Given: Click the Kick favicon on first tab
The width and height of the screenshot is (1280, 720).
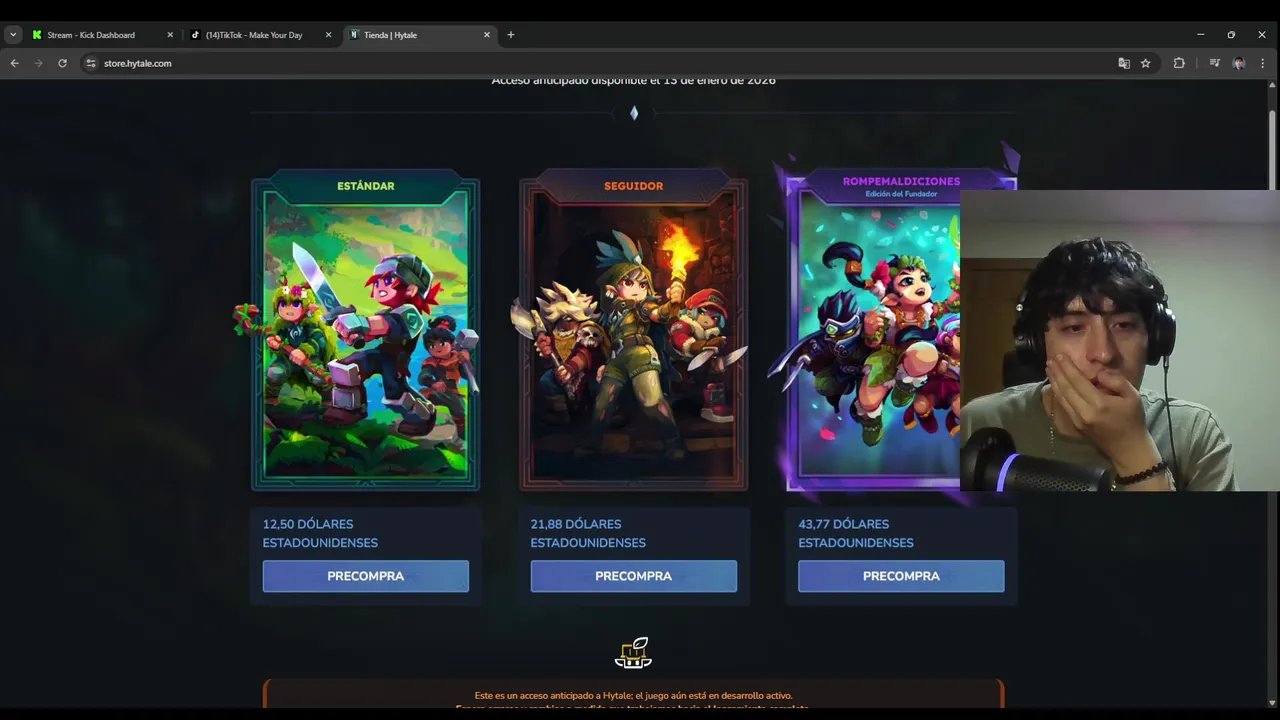Looking at the screenshot, I should coord(37,35).
